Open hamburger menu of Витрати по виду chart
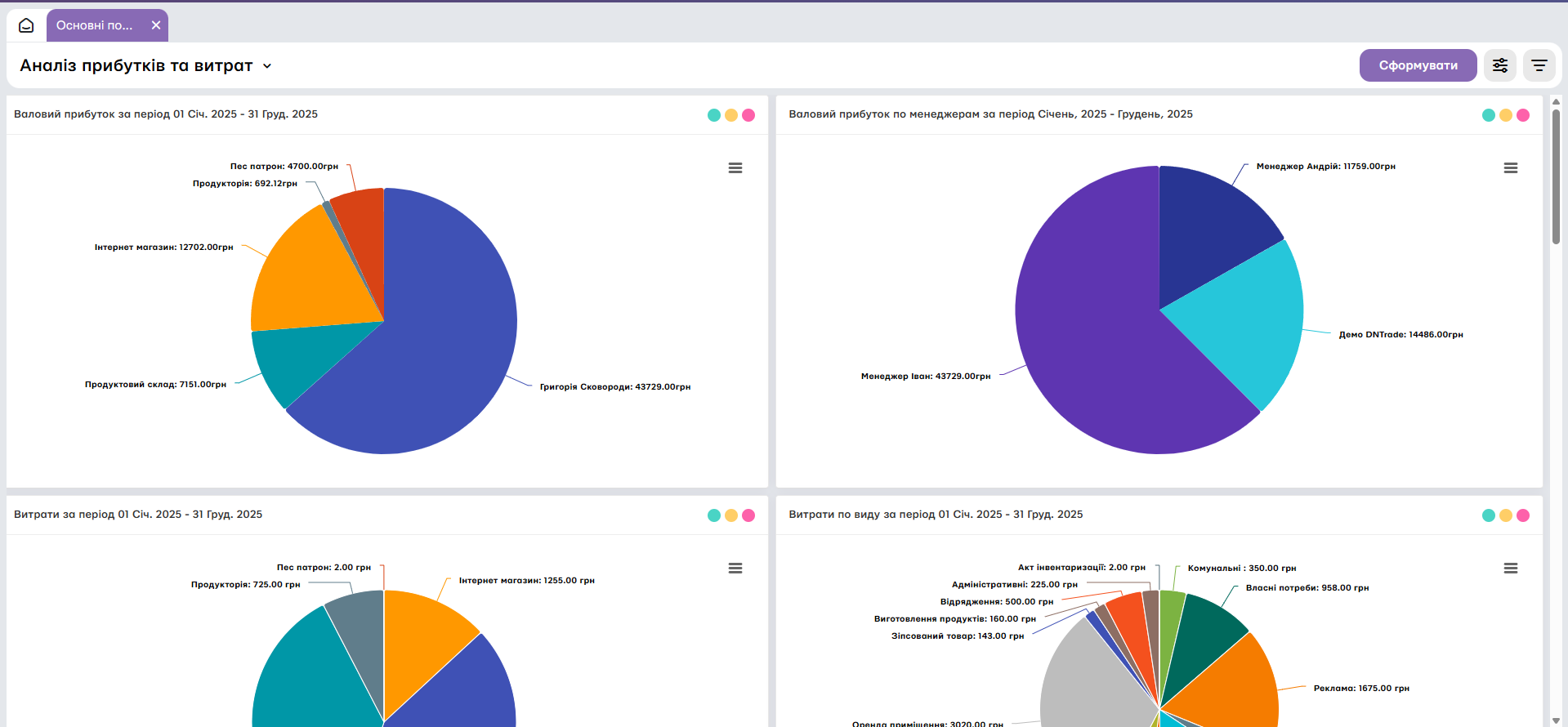The image size is (1568, 727). pos(1511,568)
